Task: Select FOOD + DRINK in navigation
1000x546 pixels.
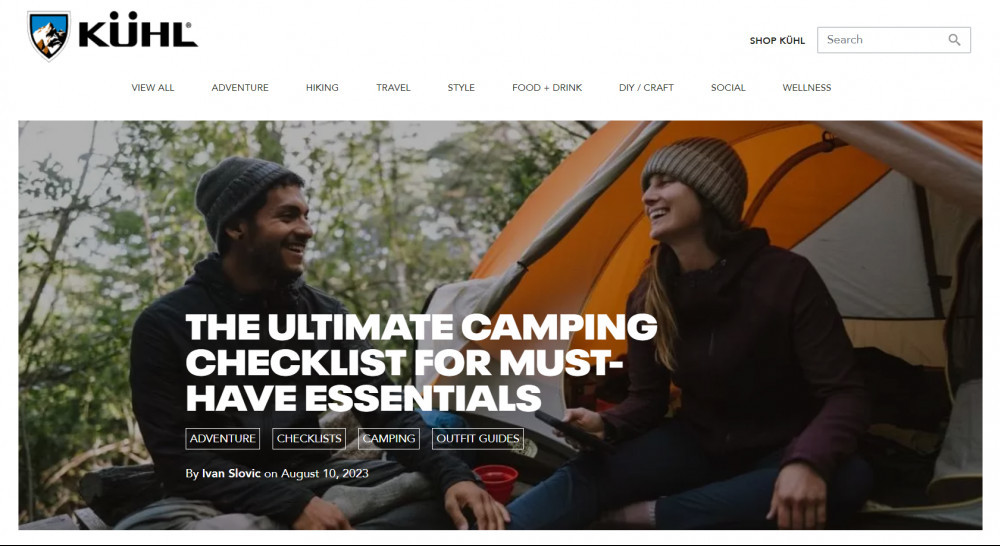Action: pos(547,87)
